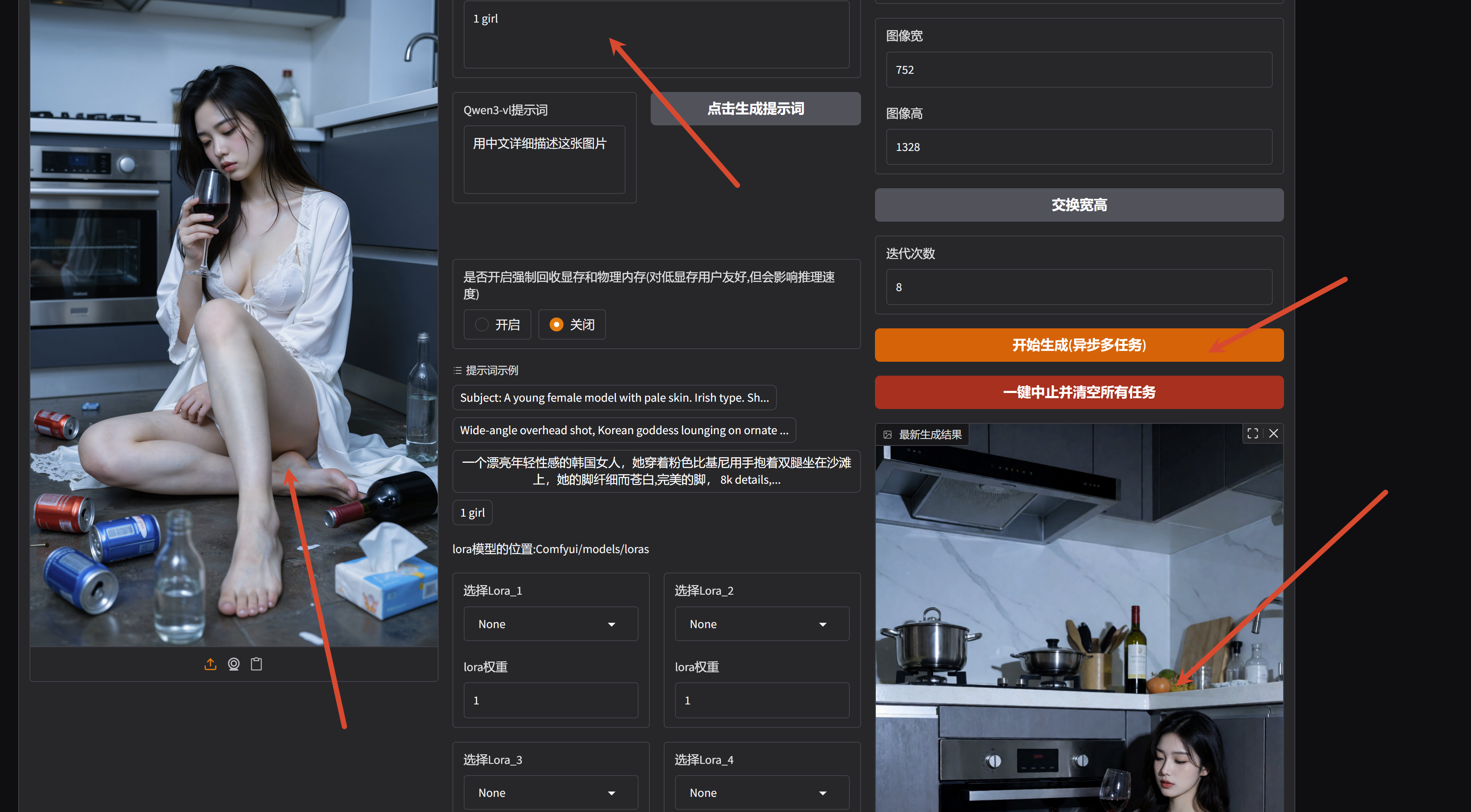Focus the Qwen3-vl提示词 text area
Viewport: 1471px width, 812px height.
[x=544, y=160]
